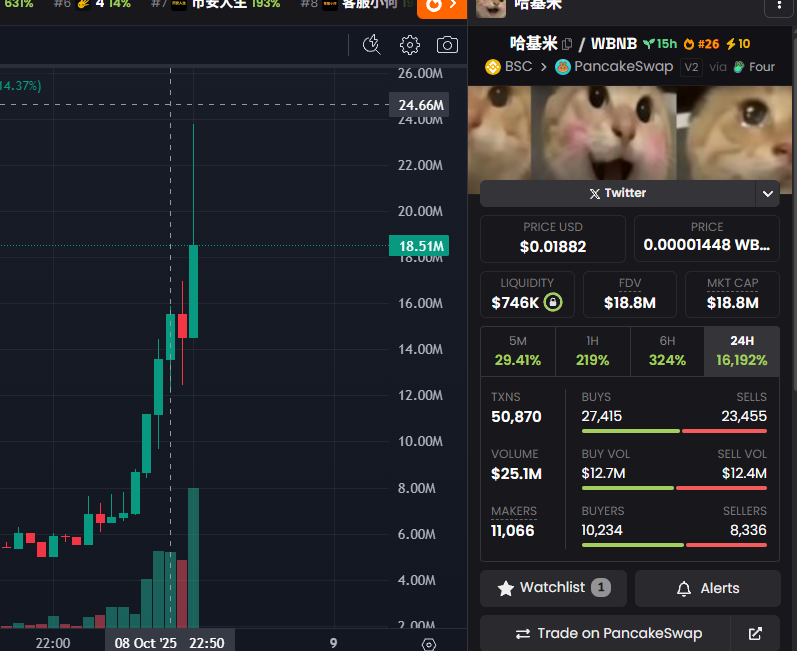The height and width of the screenshot is (651, 797).
Task: Click the BUY VOL $12.7M value
Action: click(x=603, y=473)
